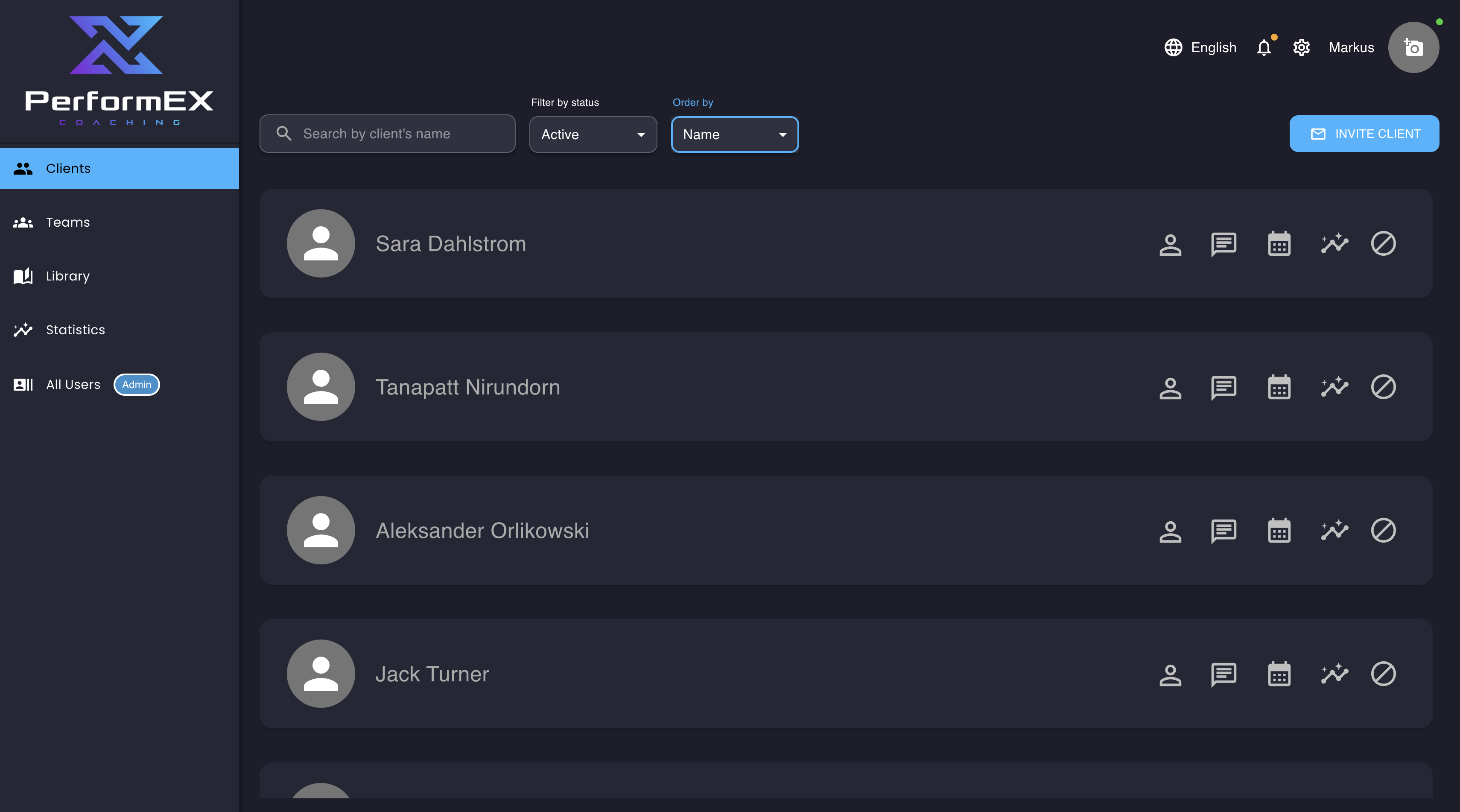
Task: Open settings gear icon
Action: click(1301, 47)
